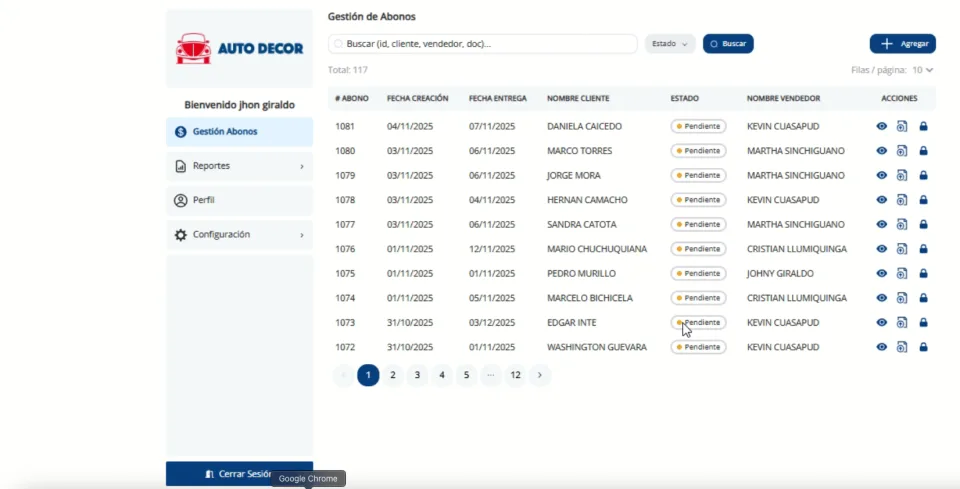Click lock icon for abono 1079

click(x=923, y=175)
